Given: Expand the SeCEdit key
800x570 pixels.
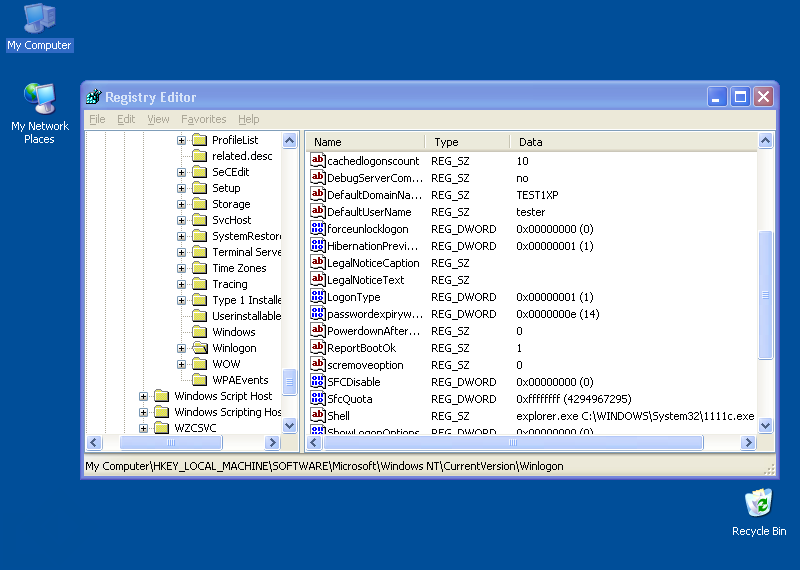Looking at the screenshot, I should click(181, 172).
